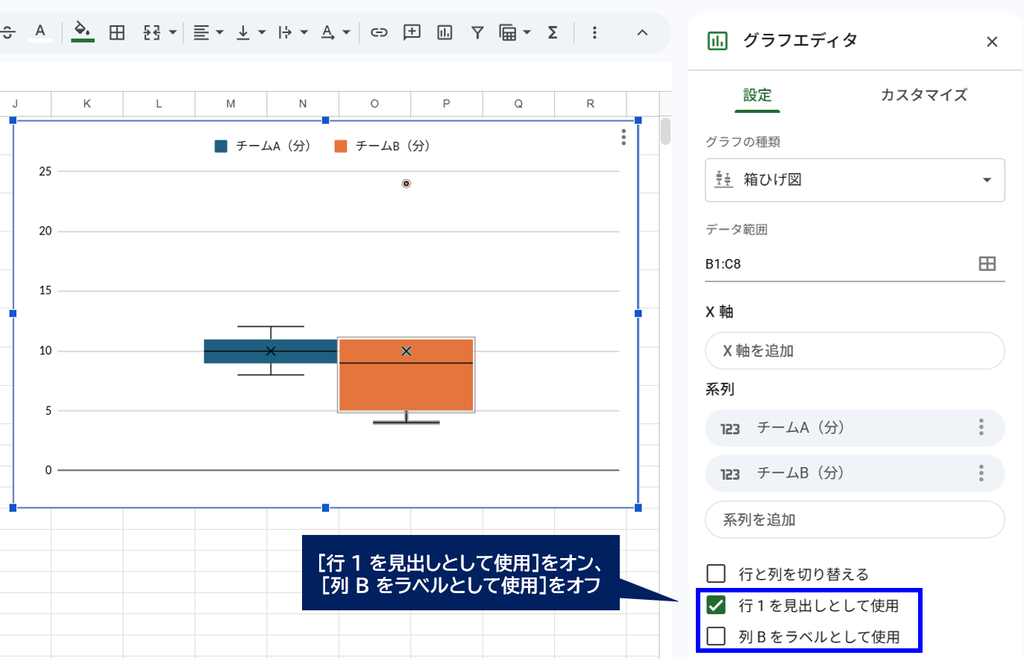
Task: Click the insert link icon
Action: tap(379, 32)
